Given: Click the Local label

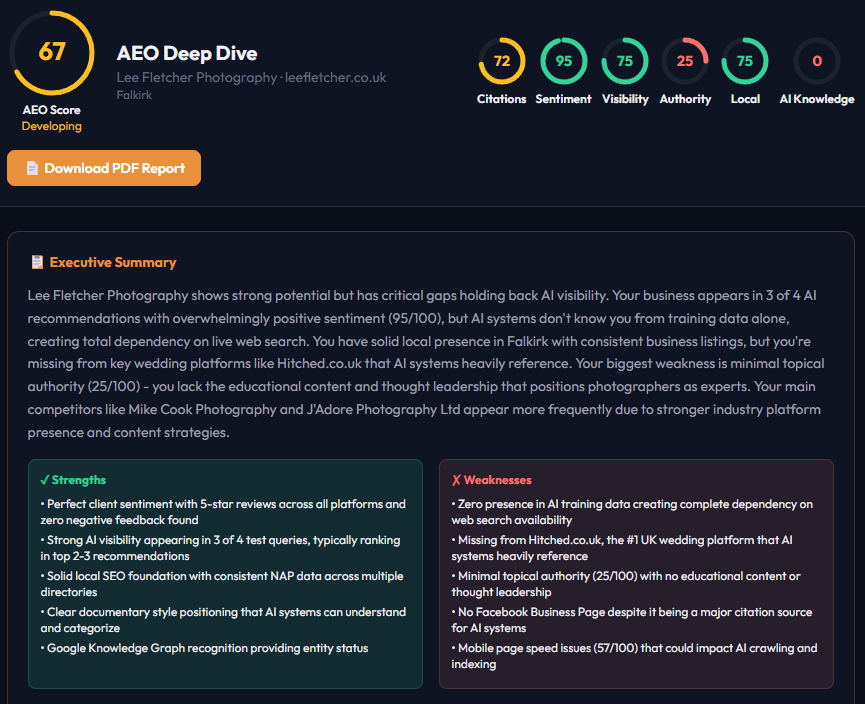Looking at the screenshot, I should tap(745, 99).
